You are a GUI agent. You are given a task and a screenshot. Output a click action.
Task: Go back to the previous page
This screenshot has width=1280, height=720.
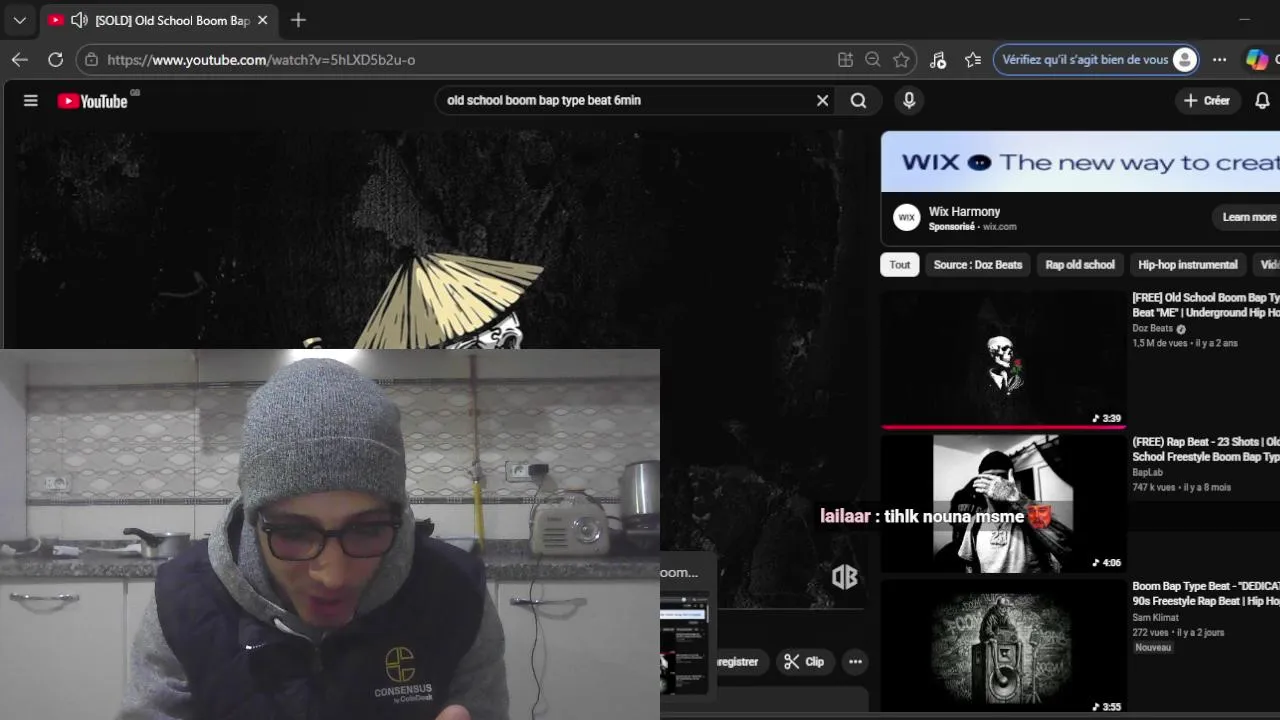[x=20, y=60]
